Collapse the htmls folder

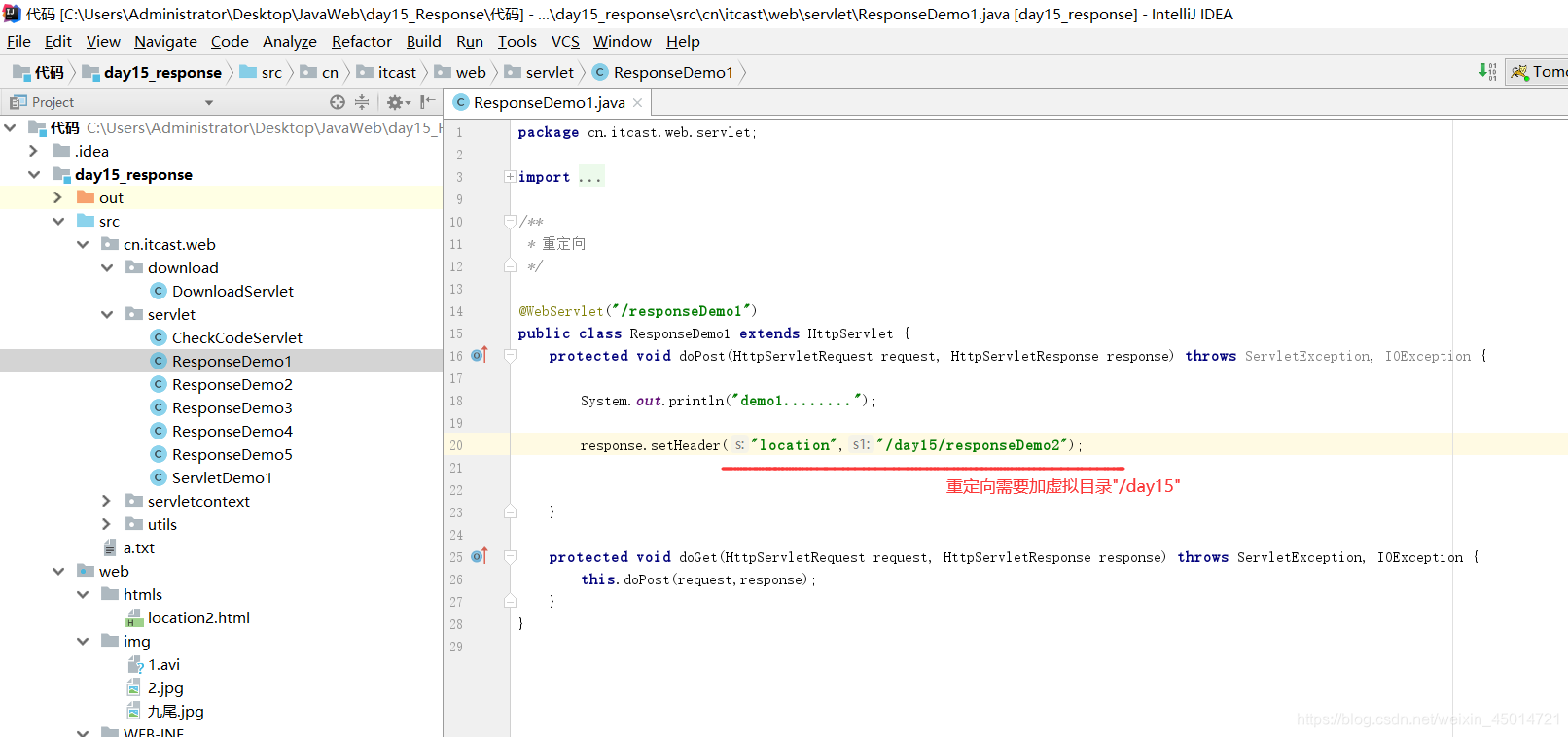(x=83, y=594)
